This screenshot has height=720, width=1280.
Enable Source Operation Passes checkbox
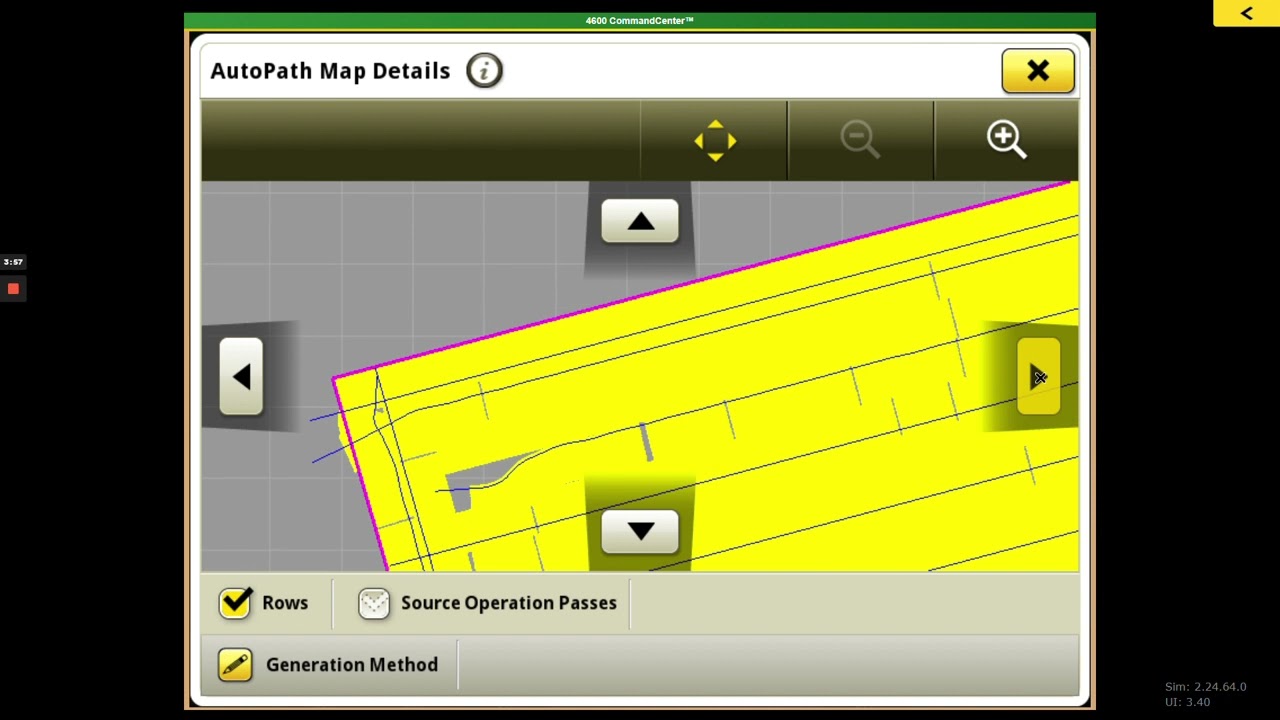(x=374, y=603)
